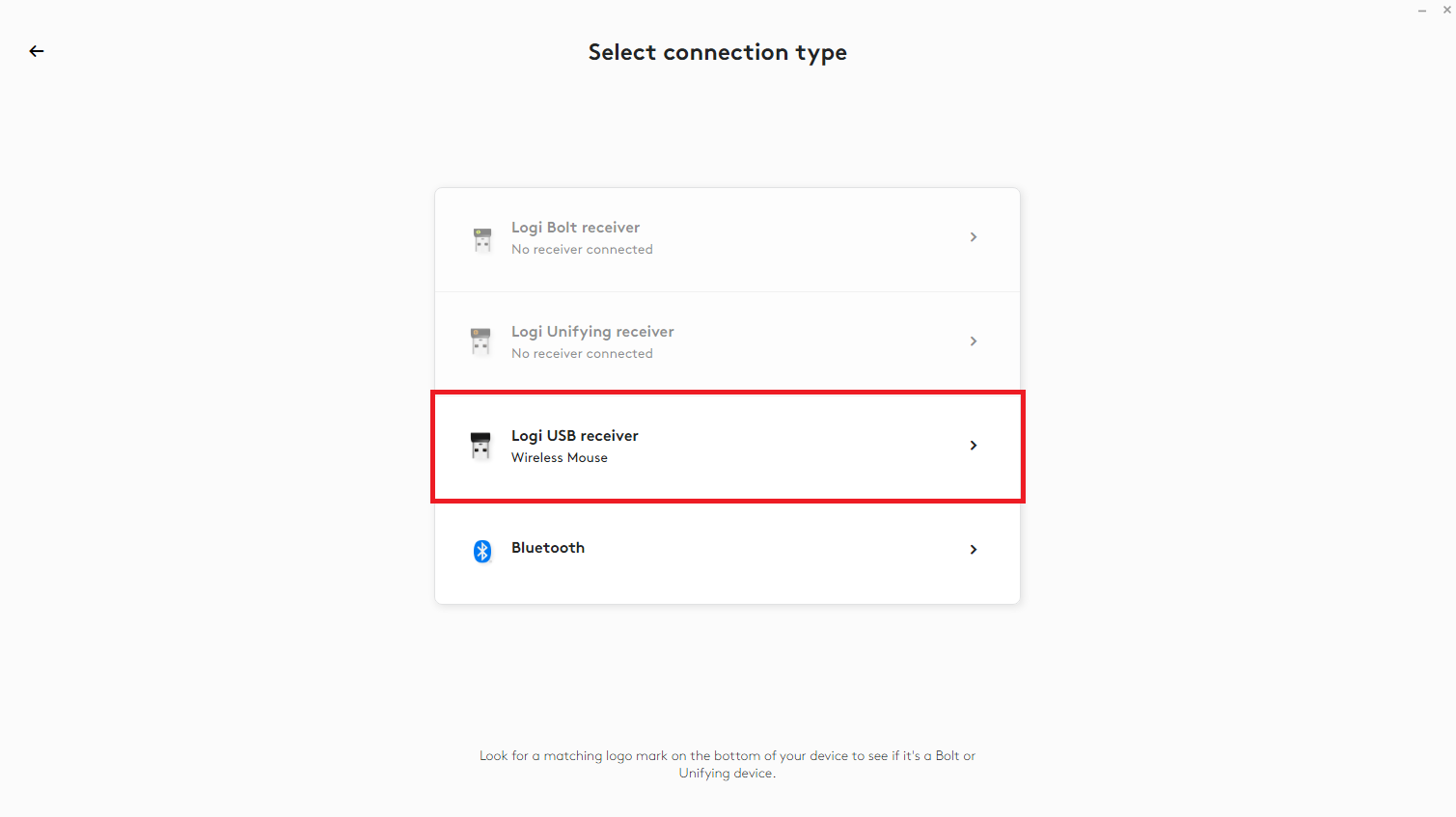Expand the Logi Unifying receiver chevron
This screenshot has width=1456, height=817.
pyautogui.click(x=974, y=341)
